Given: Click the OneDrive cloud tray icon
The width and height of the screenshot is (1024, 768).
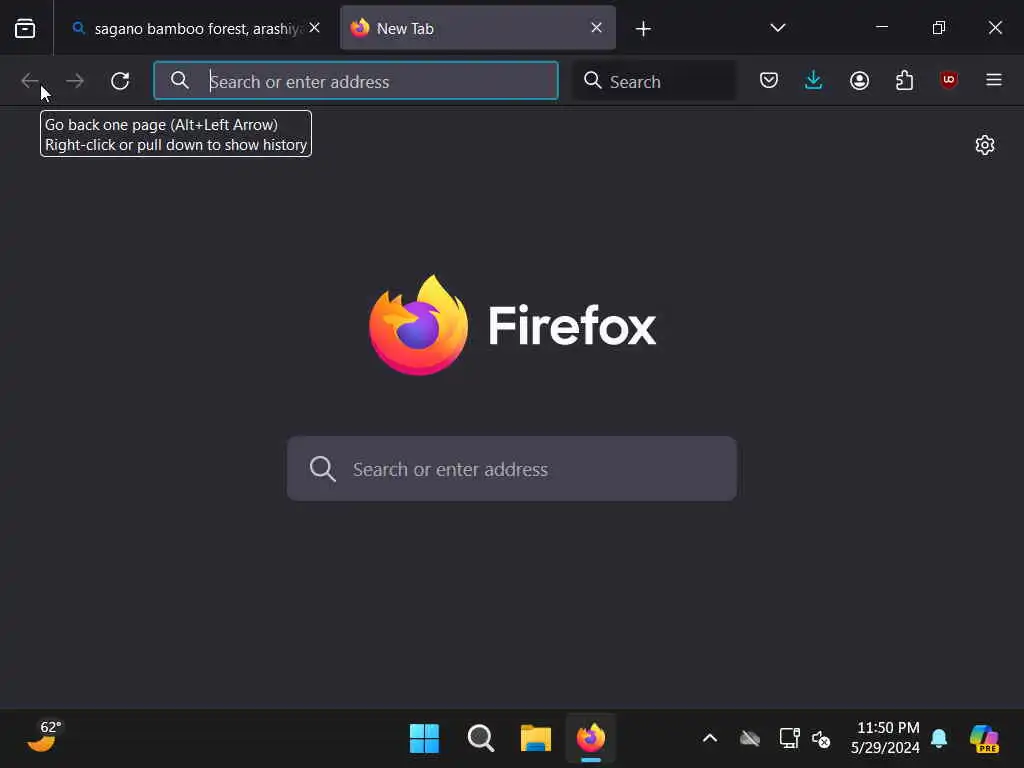Looking at the screenshot, I should click(x=750, y=739).
